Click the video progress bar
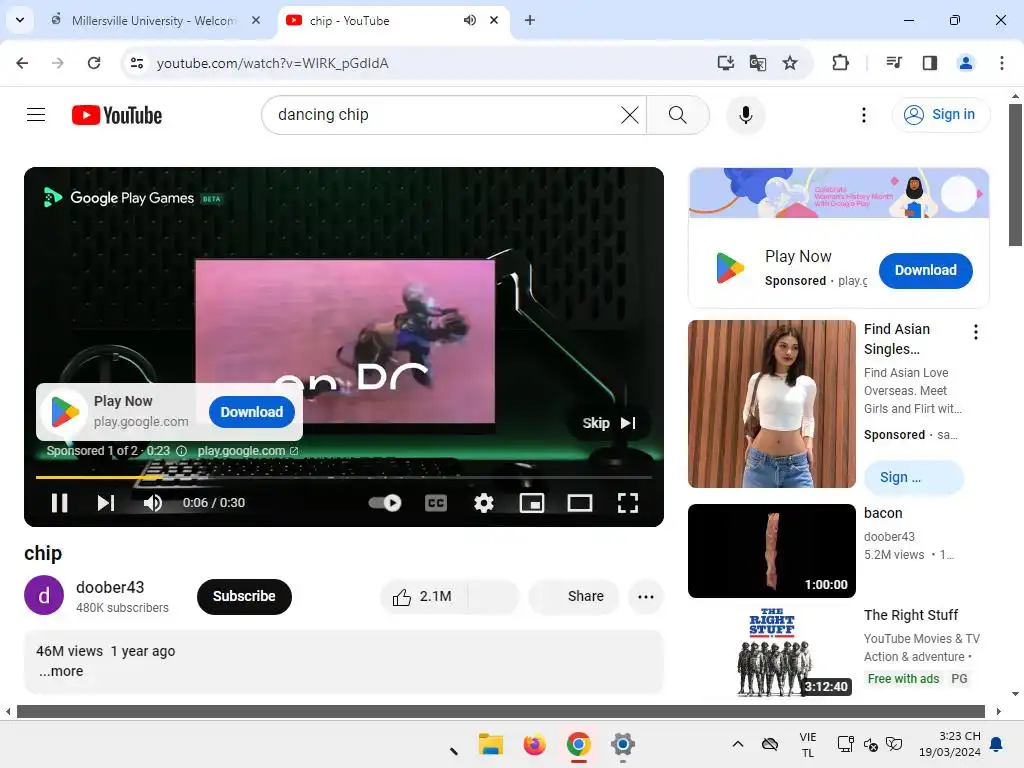 (x=344, y=477)
